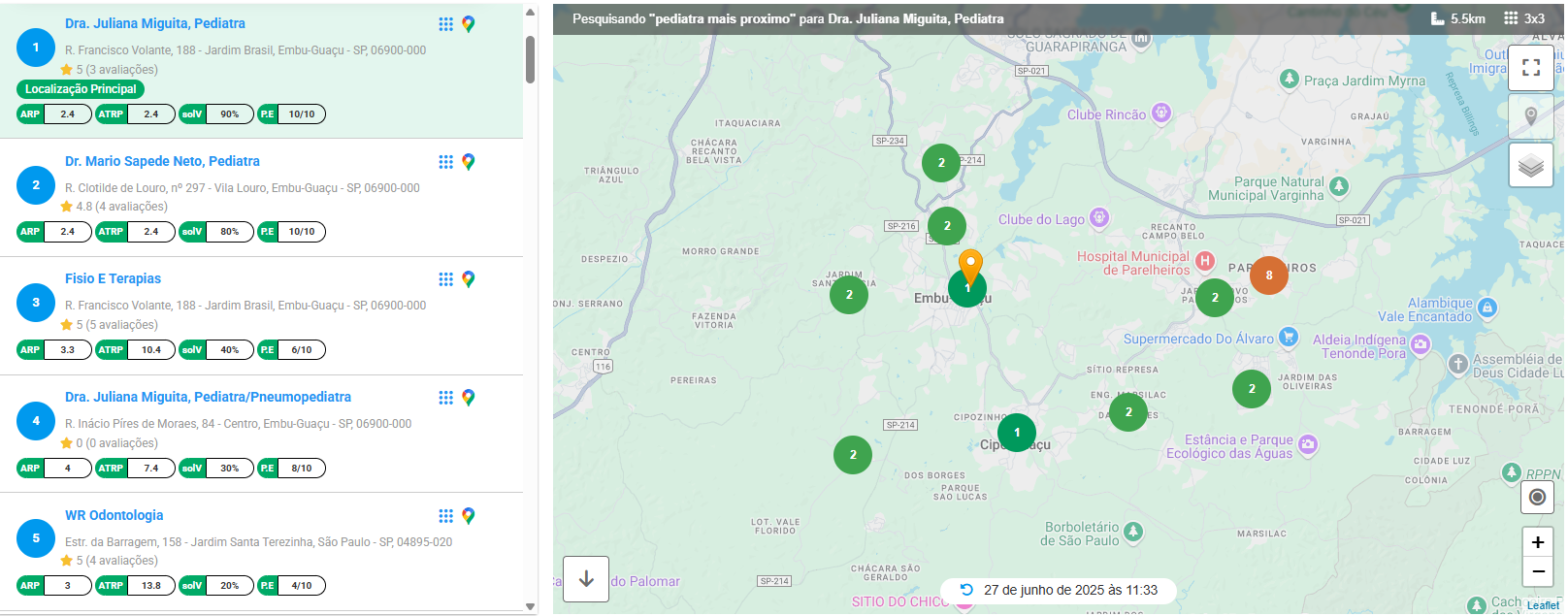Viewport: 1568px width, 616px height.
Task: Click the refresh timestamp 27 de junho
Action: click(x=1059, y=590)
